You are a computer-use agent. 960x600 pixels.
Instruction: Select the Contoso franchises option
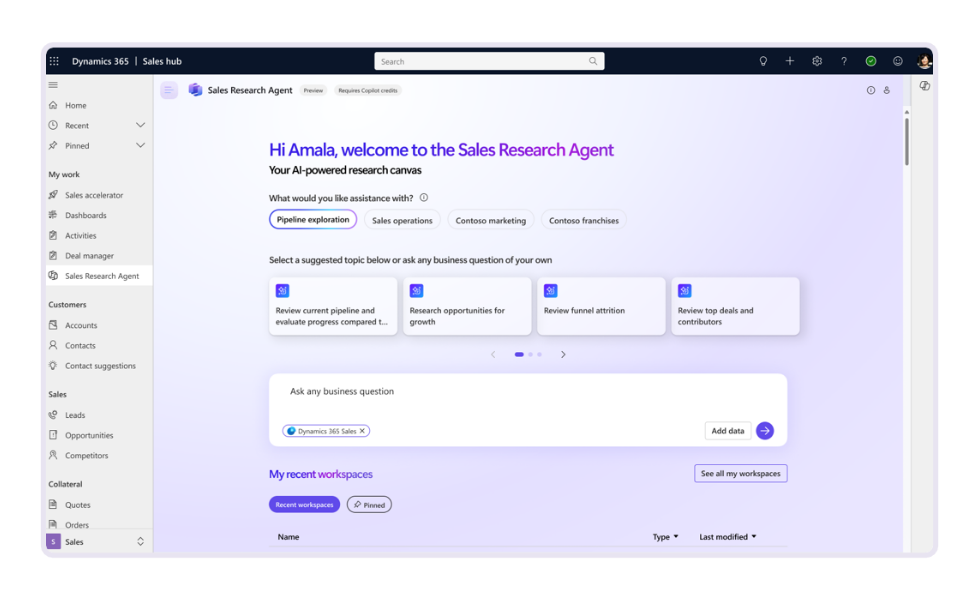click(x=583, y=220)
